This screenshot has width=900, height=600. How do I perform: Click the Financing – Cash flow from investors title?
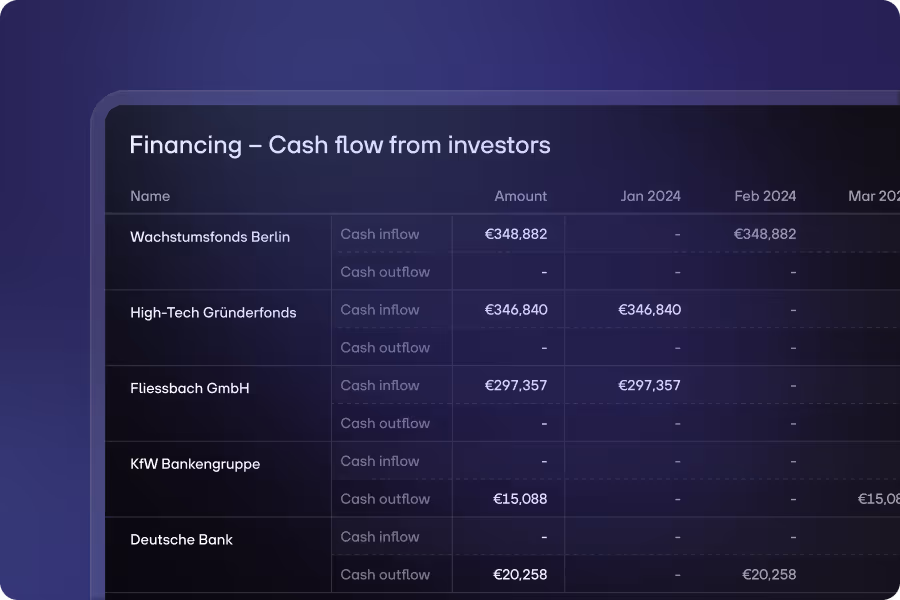tap(338, 145)
